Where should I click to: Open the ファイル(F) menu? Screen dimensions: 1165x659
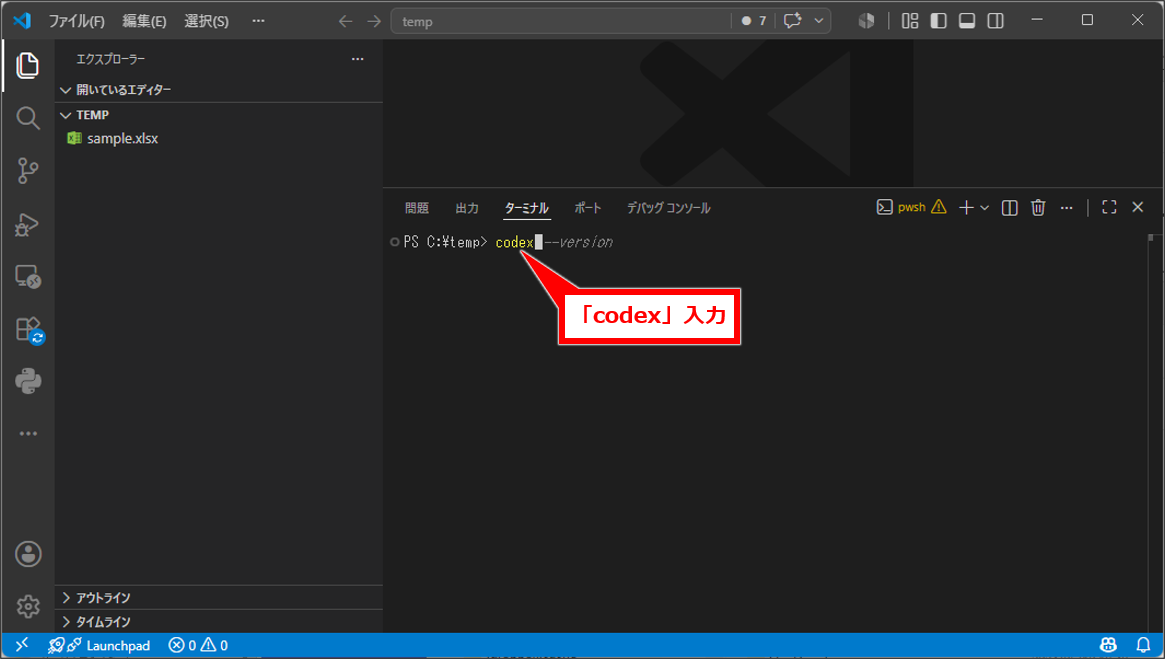tap(77, 21)
